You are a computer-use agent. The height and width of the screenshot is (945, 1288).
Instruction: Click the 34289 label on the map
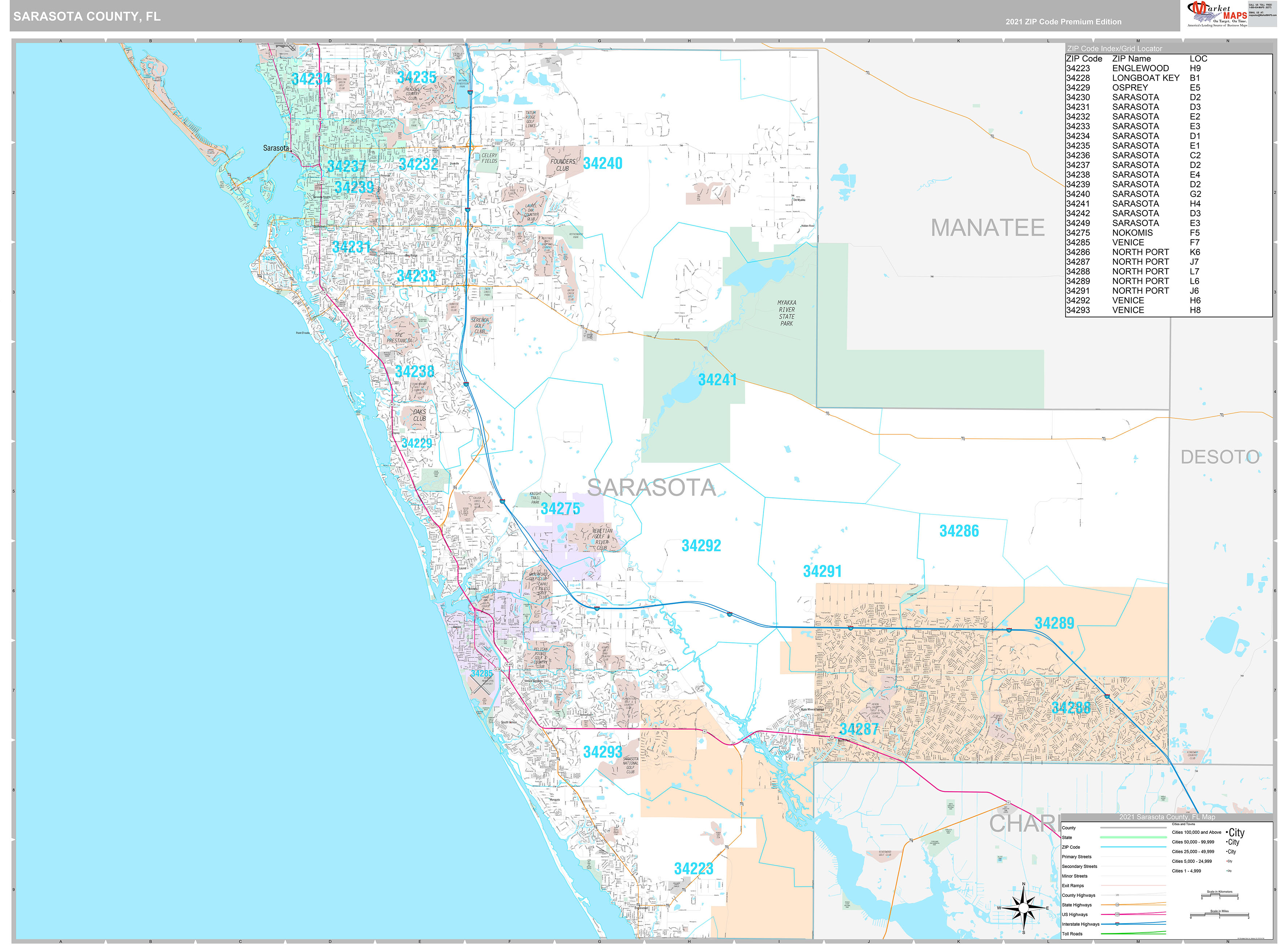1054,623
